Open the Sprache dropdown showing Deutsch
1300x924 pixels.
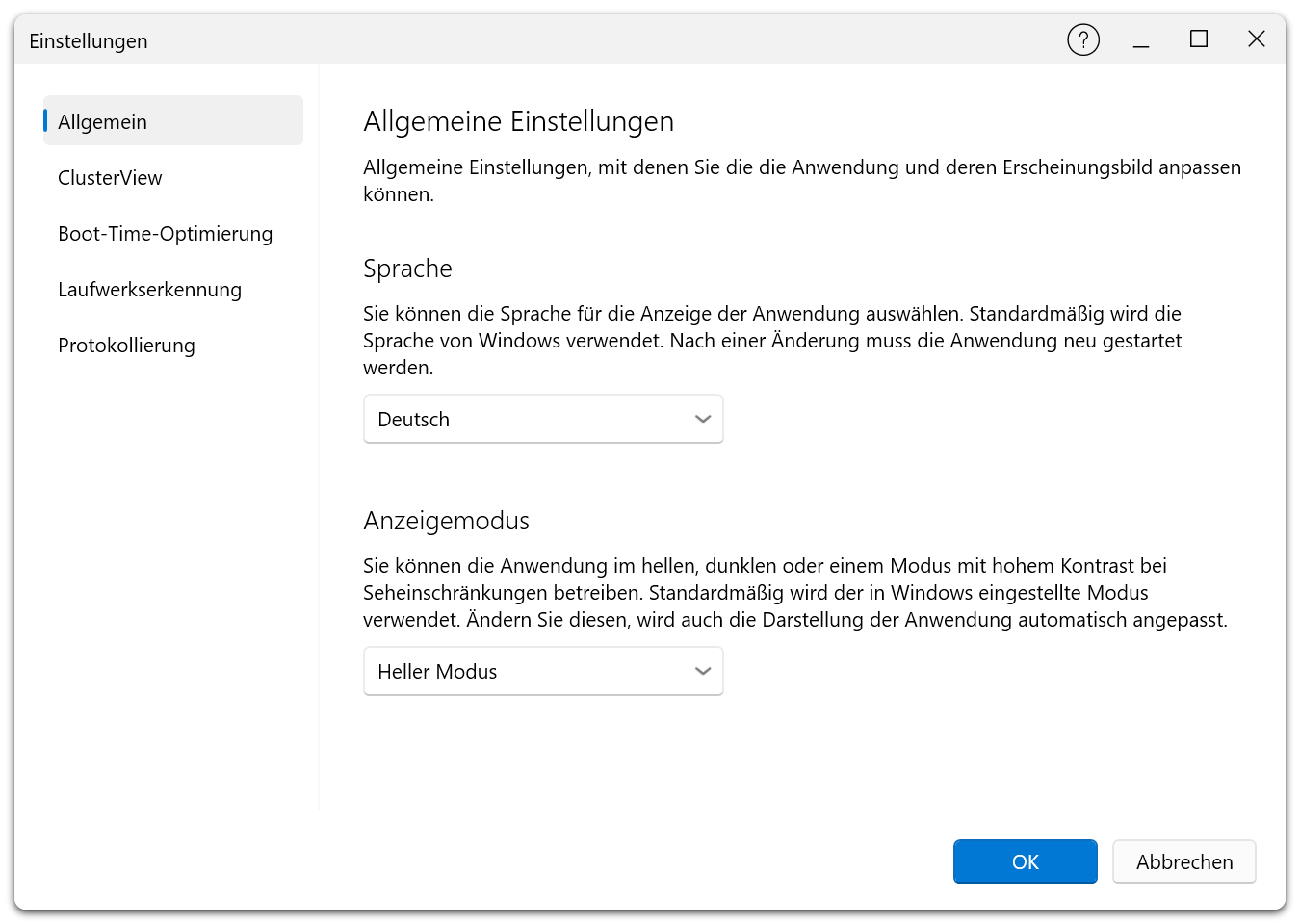[542, 419]
